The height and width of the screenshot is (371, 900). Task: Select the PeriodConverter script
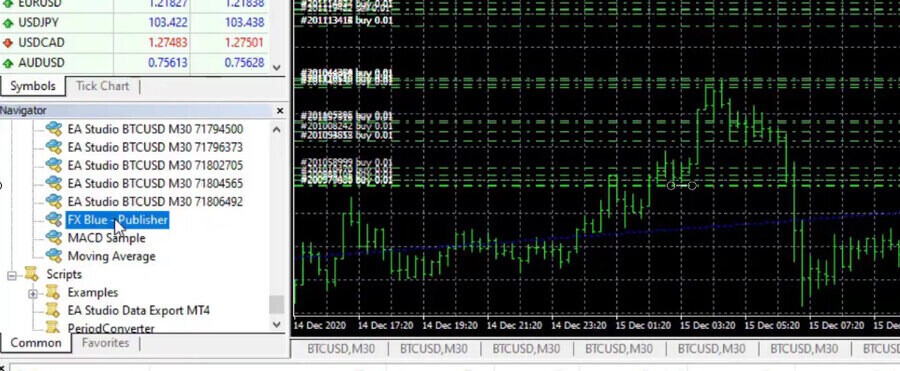pyautogui.click(x=111, y=329)
